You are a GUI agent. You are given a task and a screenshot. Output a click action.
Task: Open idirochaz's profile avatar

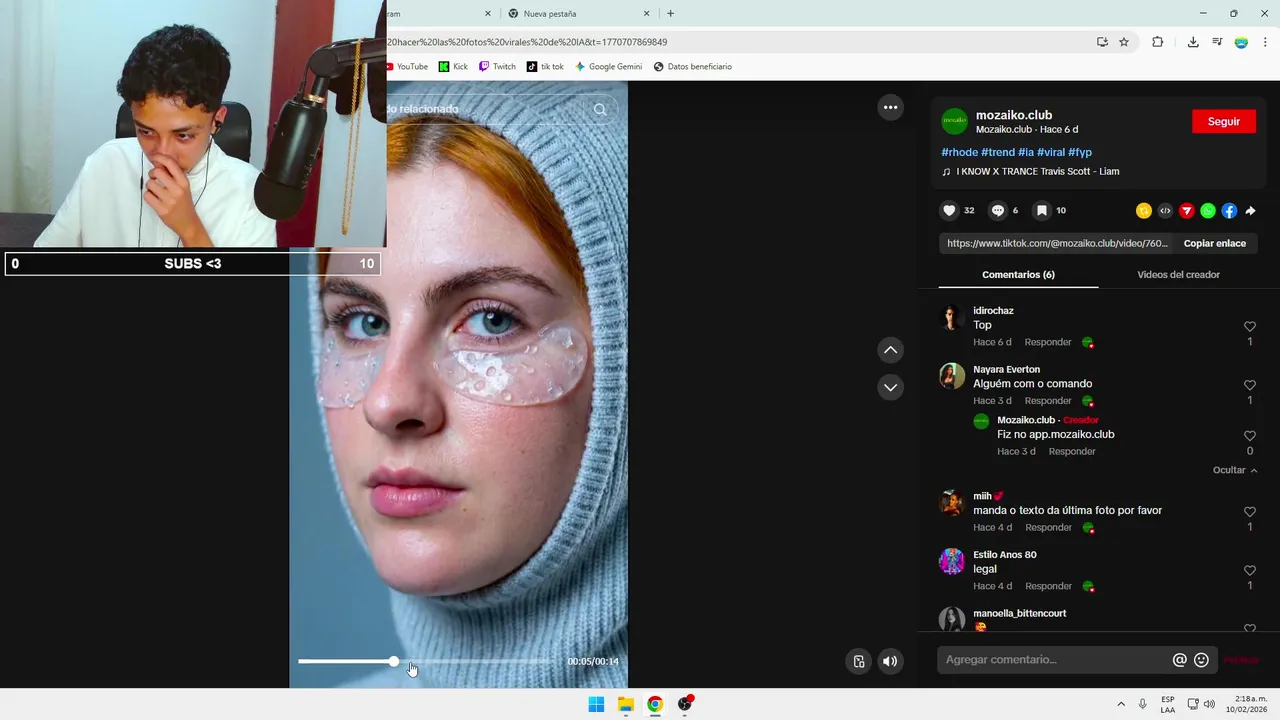[952, 318]
